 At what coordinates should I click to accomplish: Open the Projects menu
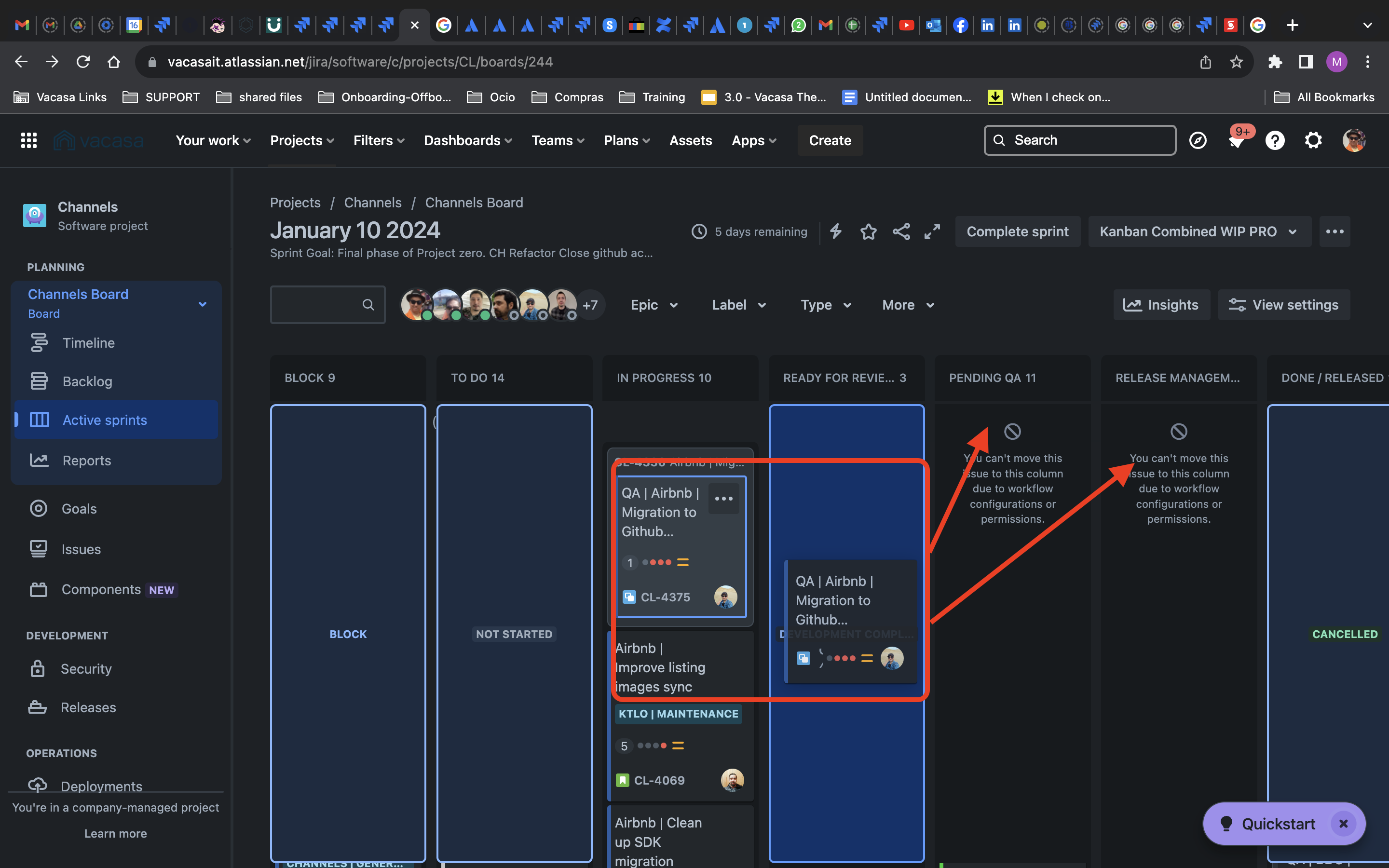302,140
